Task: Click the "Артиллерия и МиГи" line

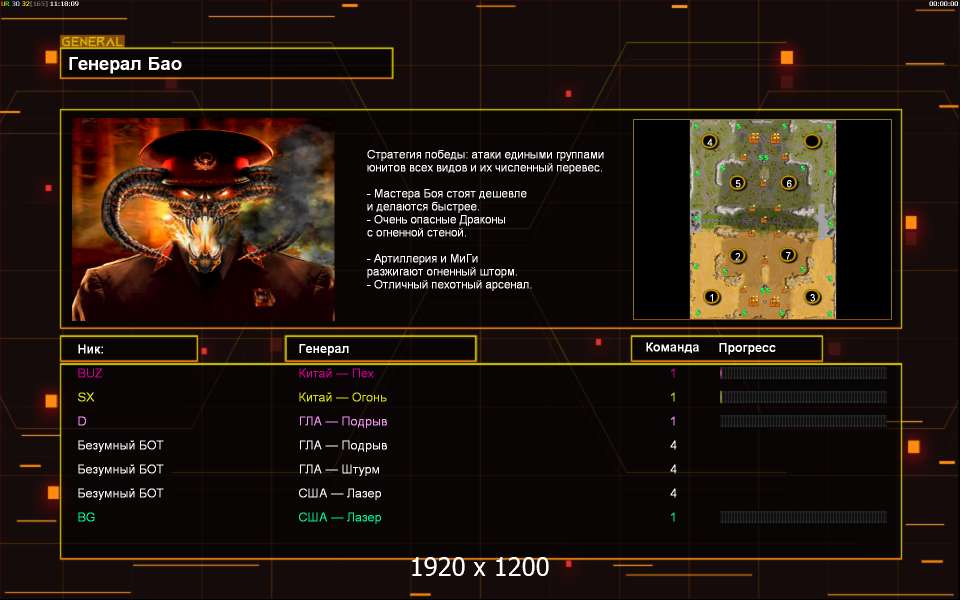Action: point(422,258)
